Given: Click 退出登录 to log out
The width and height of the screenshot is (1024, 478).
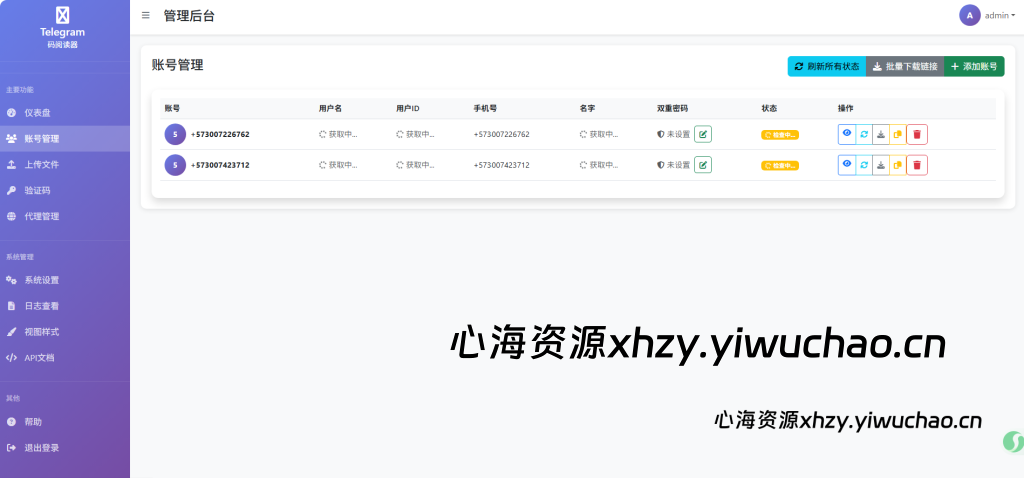Looking at the screenshot, I should [65, 448].
